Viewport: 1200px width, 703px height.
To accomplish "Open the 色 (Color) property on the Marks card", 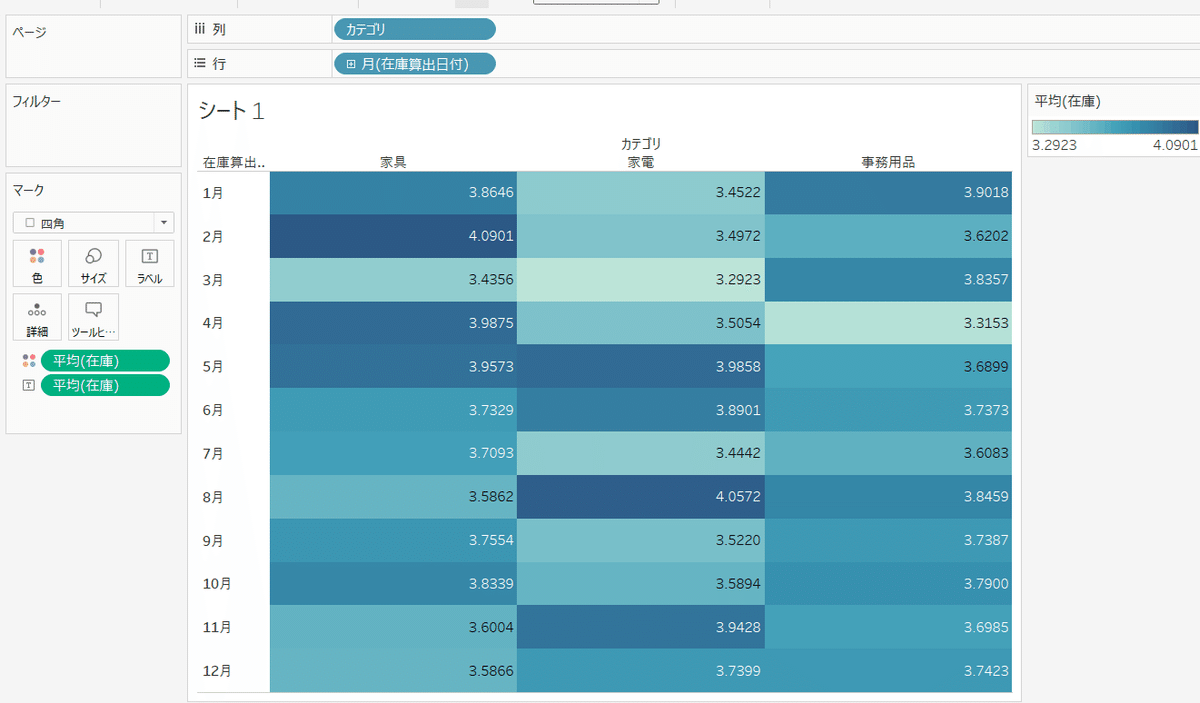I will [x=36, y=263].
